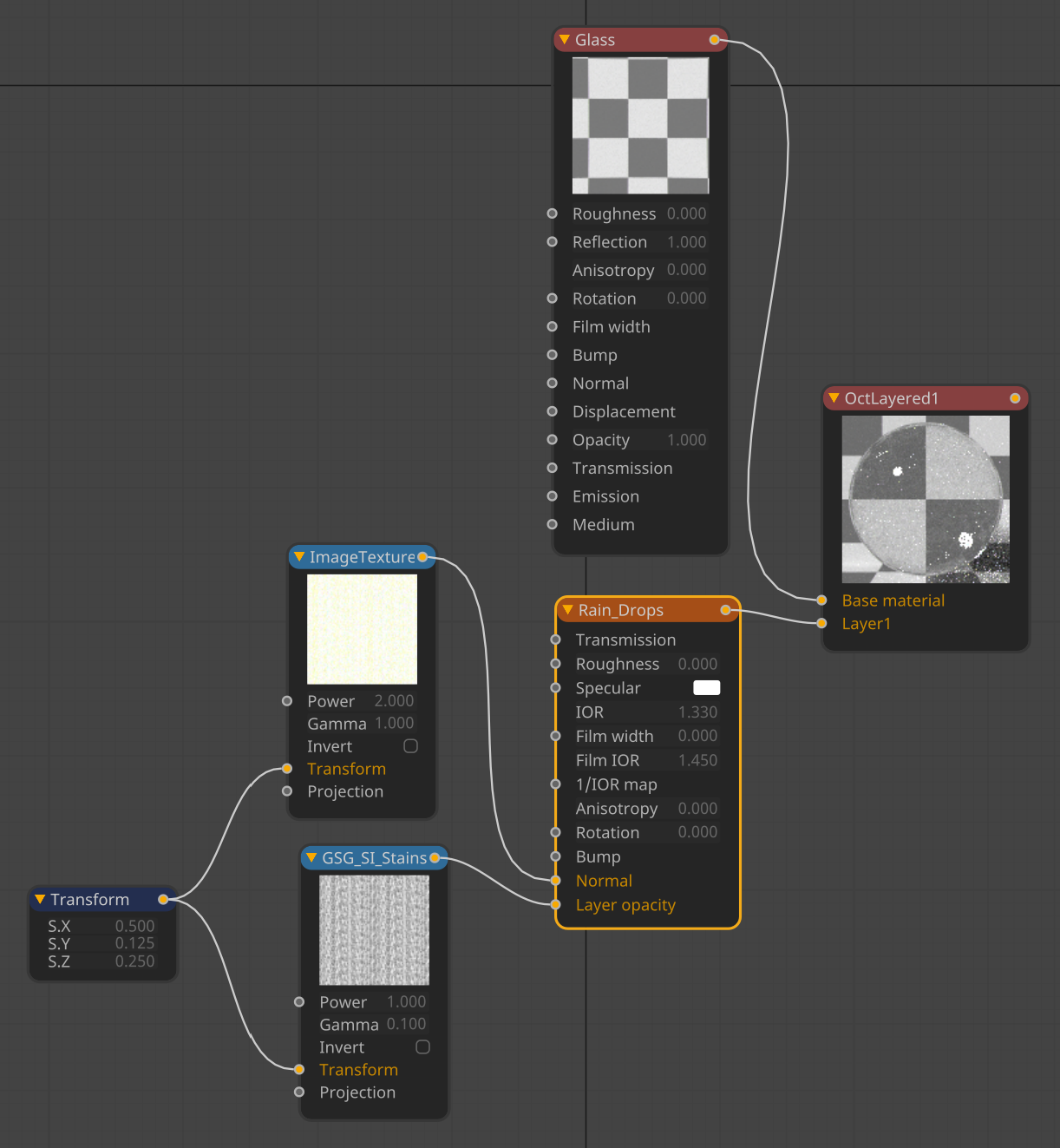Click the Base material input port
Image resolution: width=1060 pixels, height=1148 pixels.
[821, 600]
